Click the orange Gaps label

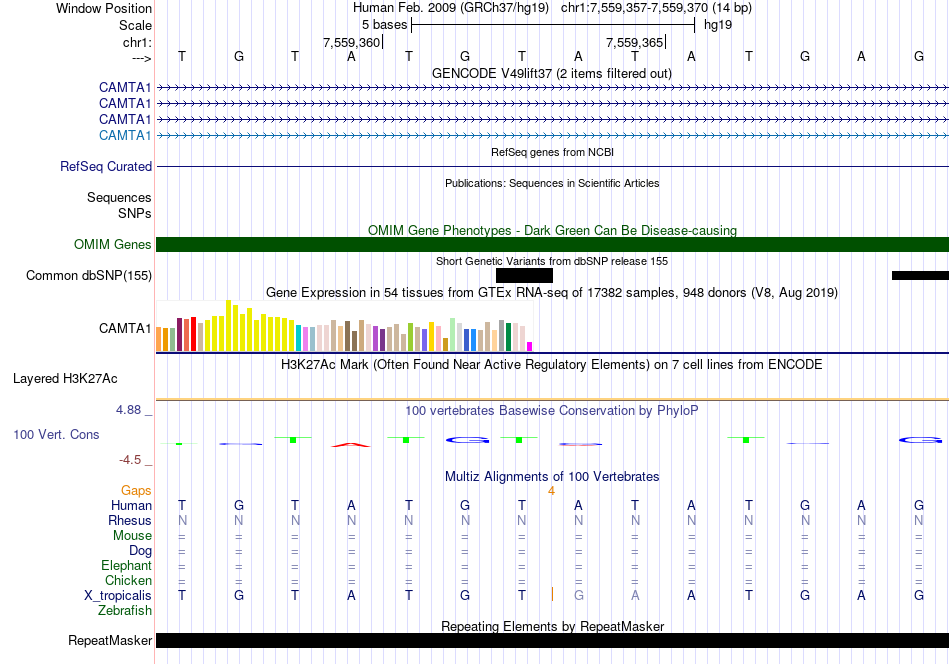pyautogui.click(x=136, y=490)
